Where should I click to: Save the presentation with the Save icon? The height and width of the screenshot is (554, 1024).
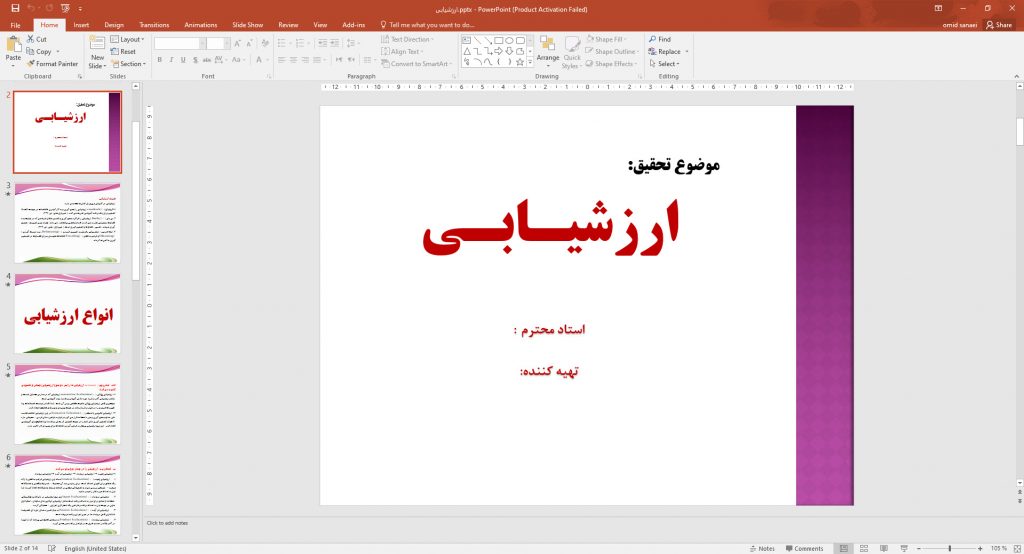click(16, 8)
